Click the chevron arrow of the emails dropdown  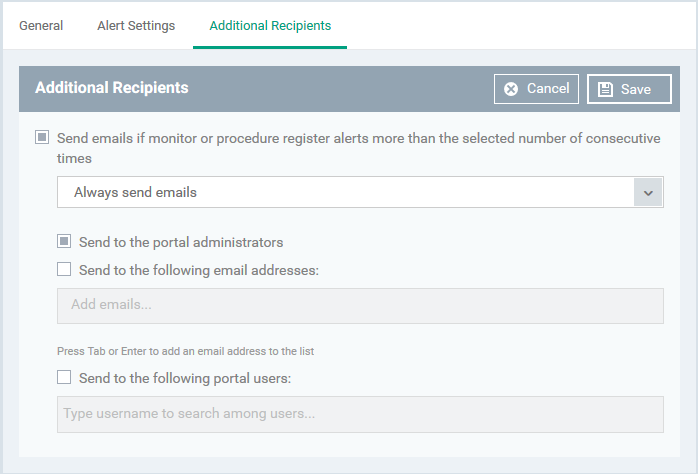pos(649,192)
